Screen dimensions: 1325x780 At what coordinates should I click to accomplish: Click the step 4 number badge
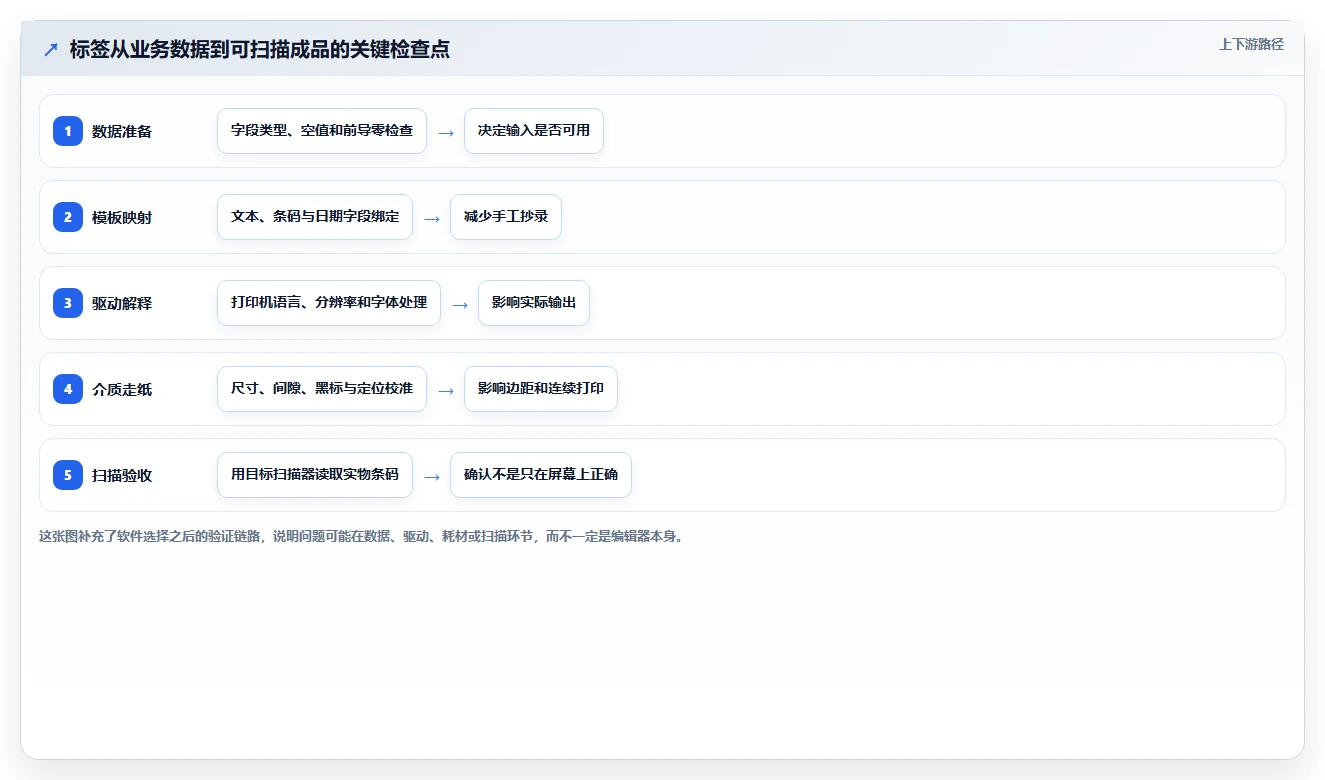click(68, 388)
